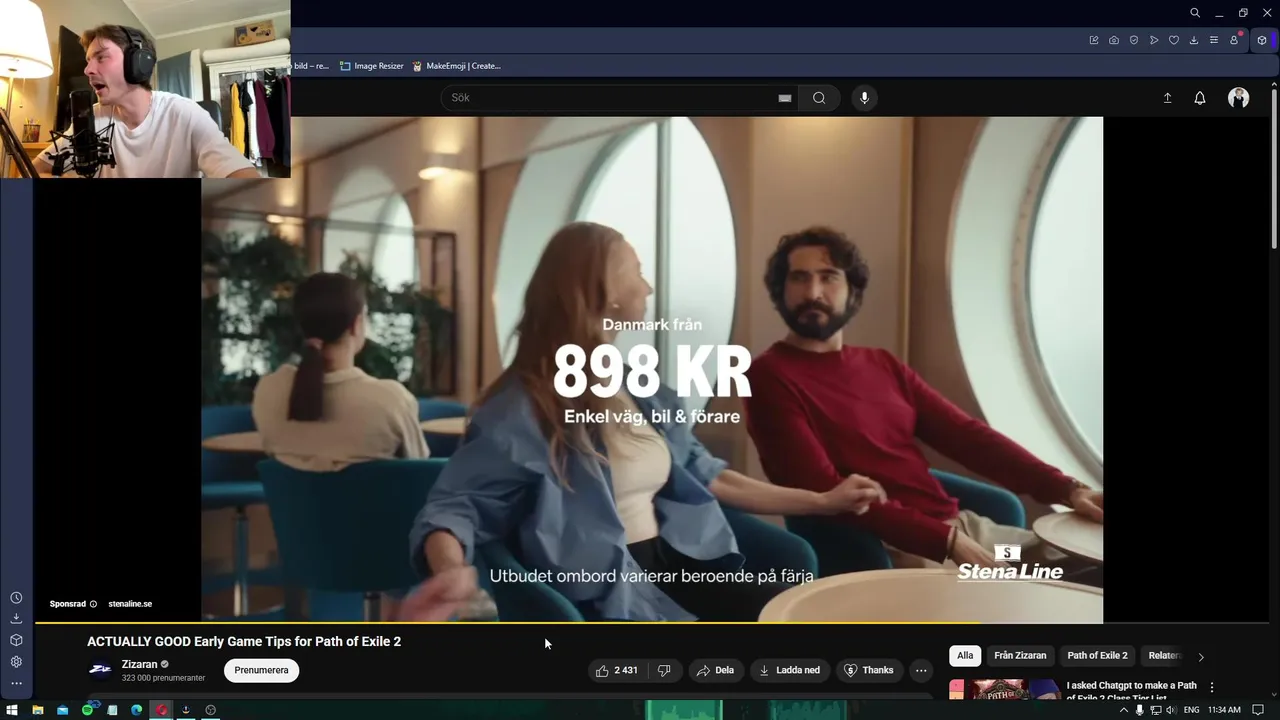Open File Explorer from the taskbar

(37, 710)
